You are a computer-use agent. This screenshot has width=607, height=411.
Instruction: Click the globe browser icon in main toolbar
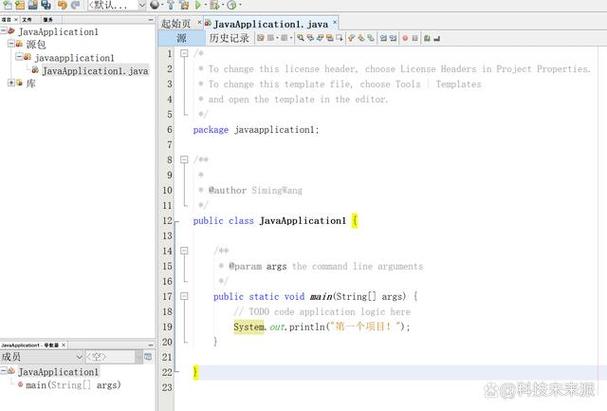click(x=154, y=5)
